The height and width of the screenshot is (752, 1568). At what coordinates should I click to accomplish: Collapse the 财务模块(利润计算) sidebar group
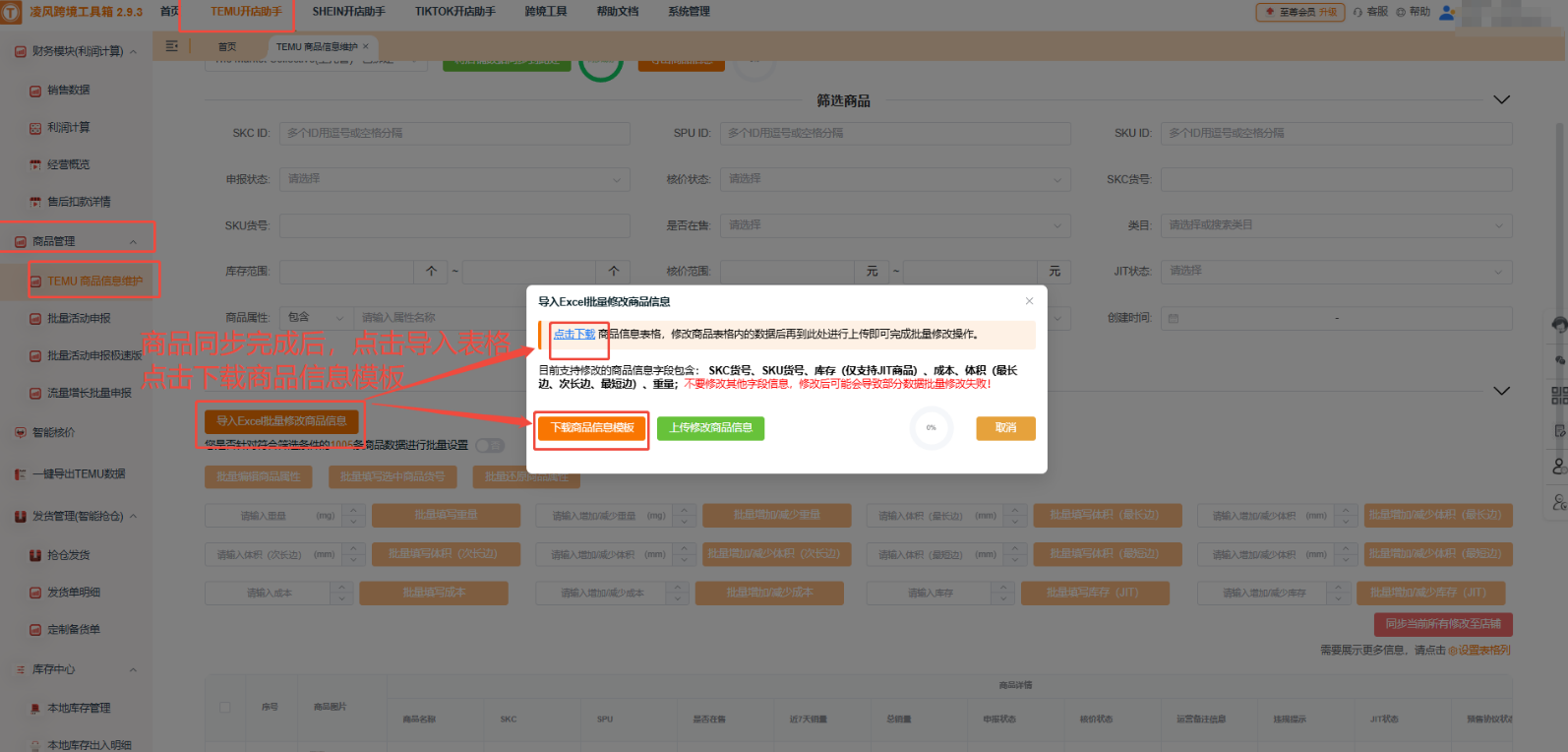click(133, 52)
